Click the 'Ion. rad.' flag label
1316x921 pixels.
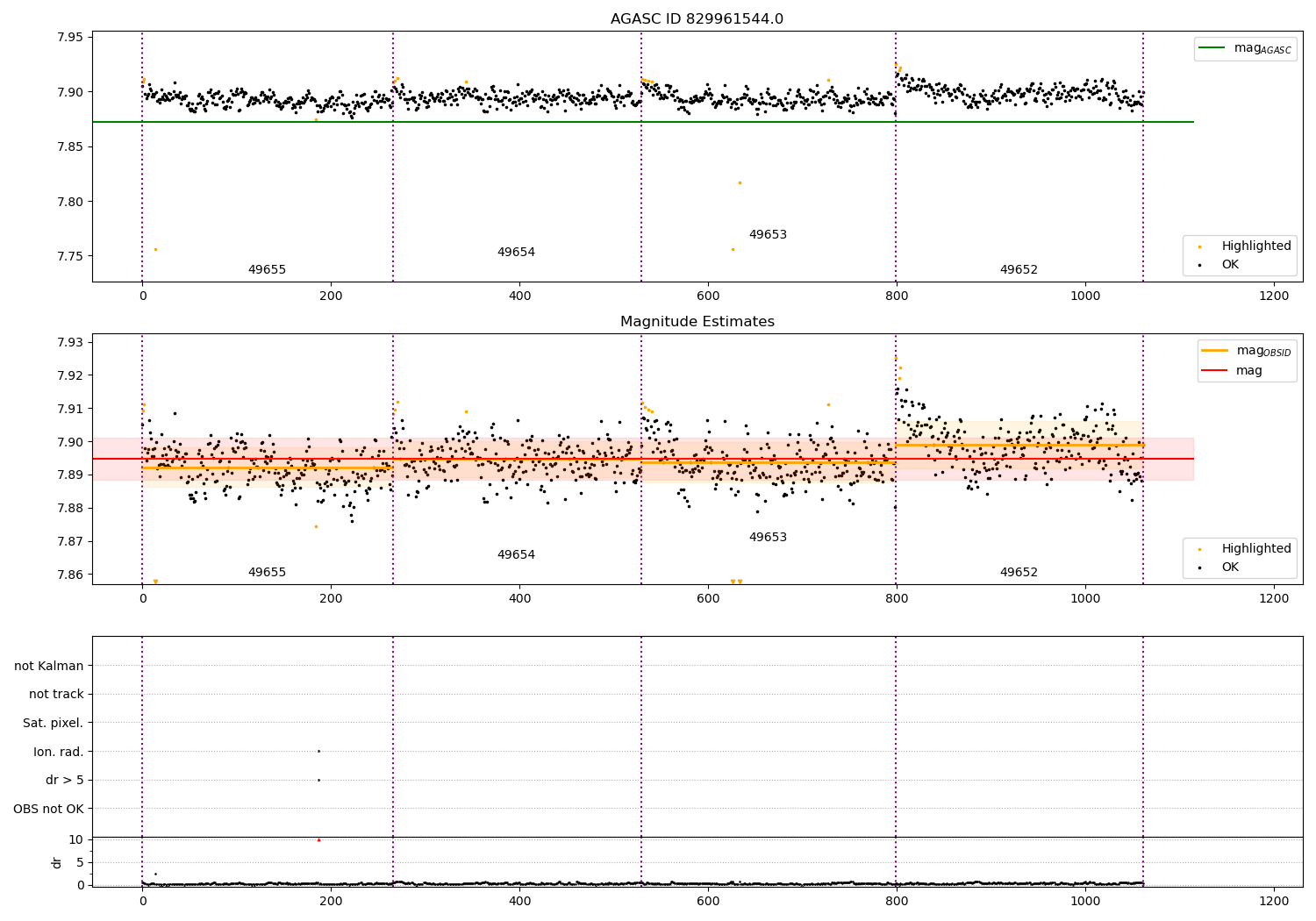point(59,753)
